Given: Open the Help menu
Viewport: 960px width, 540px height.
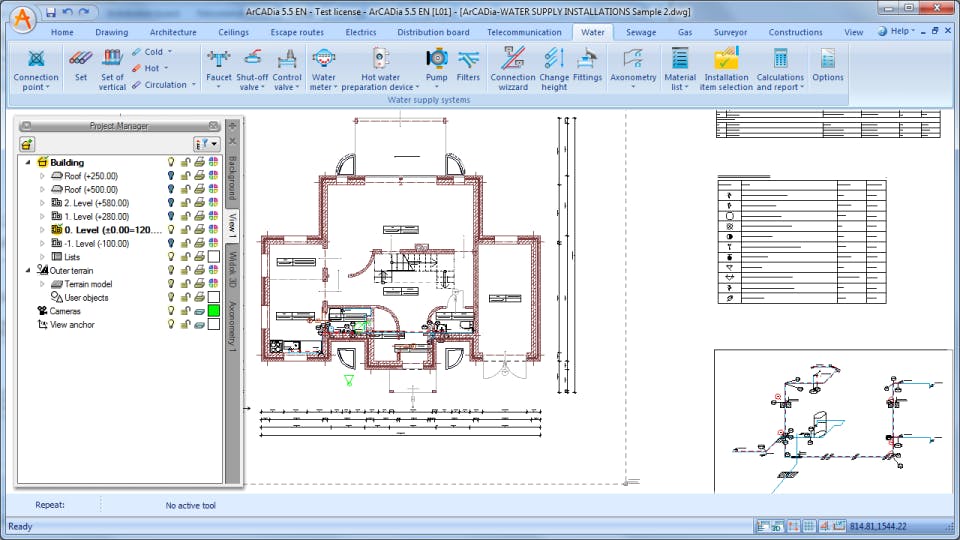Looking at the screenshot, I should click(900, 32).
